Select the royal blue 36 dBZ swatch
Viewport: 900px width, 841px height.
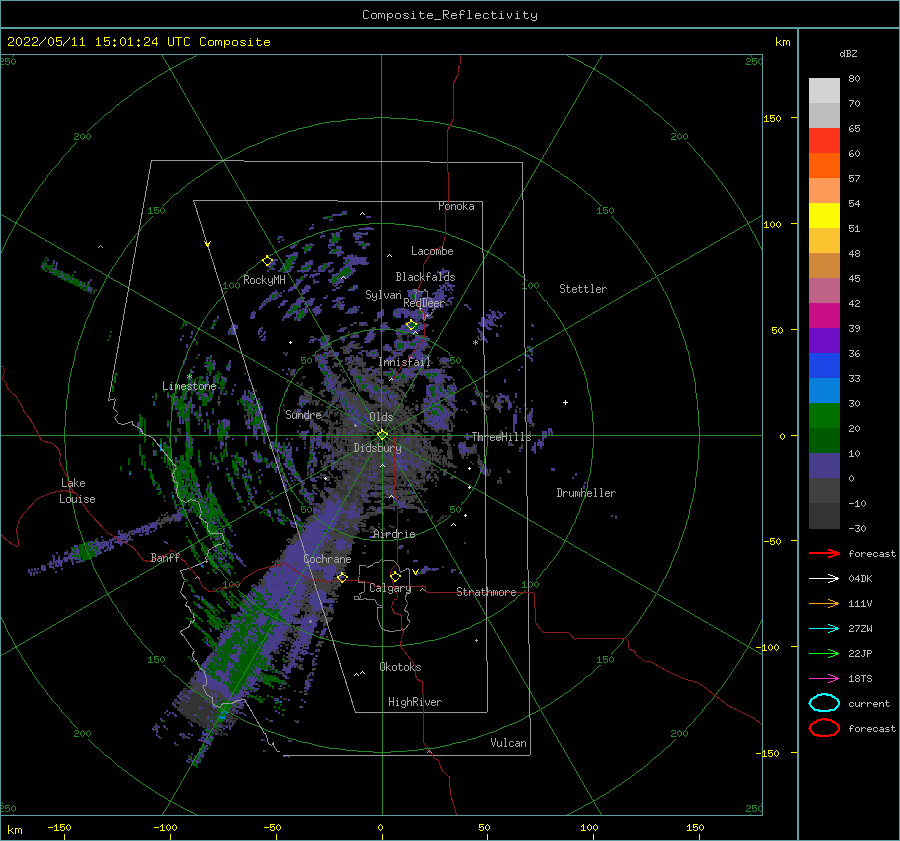(x=824, y=365)
